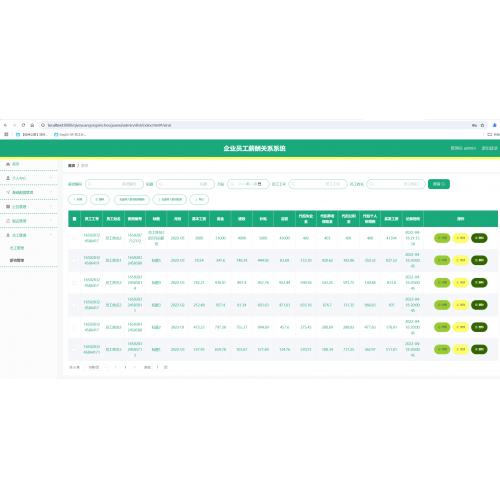Click the green search button beside the filters
This screenshot has width=500, height=500.
[x=439, y=184]
